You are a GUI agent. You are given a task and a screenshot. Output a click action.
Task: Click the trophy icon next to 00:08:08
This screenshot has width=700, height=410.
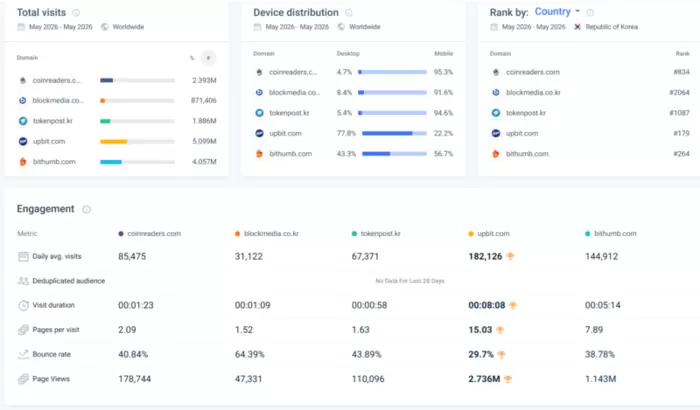(x=513, y=305)
